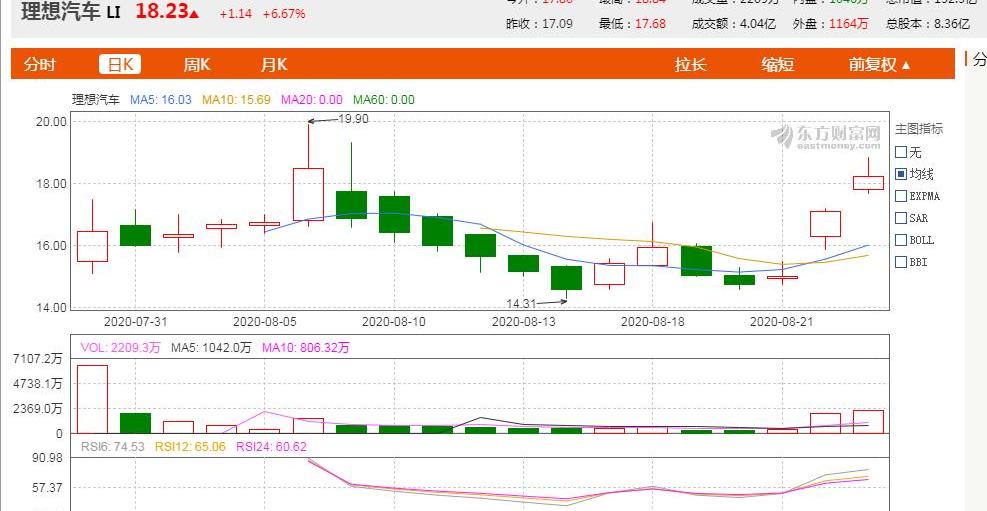Enable the BBI indicator checkbox
This screenshot has height=511, width=987.
901,262
